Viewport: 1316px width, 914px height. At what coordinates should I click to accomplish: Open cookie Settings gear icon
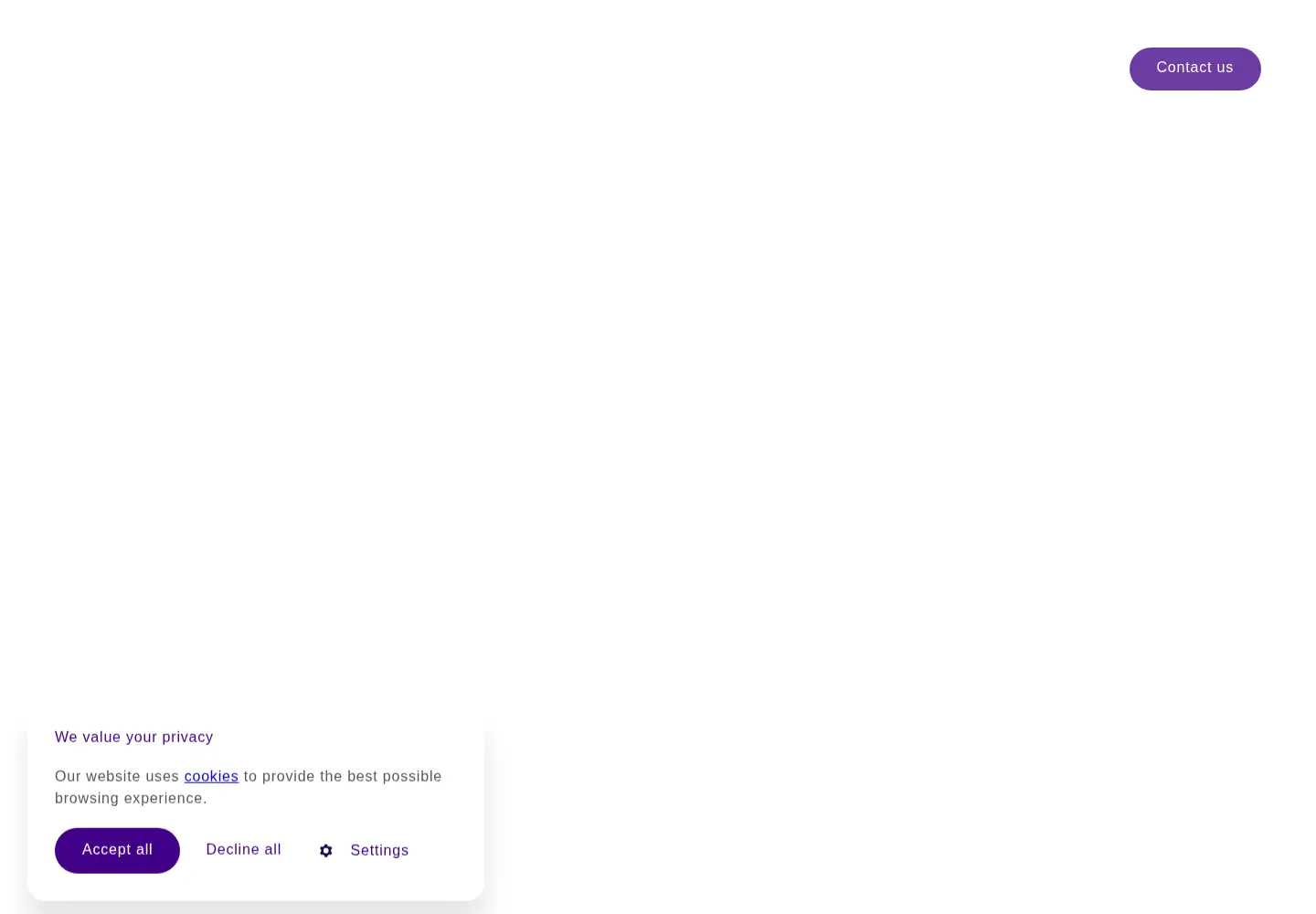click(x=326, y=851)
